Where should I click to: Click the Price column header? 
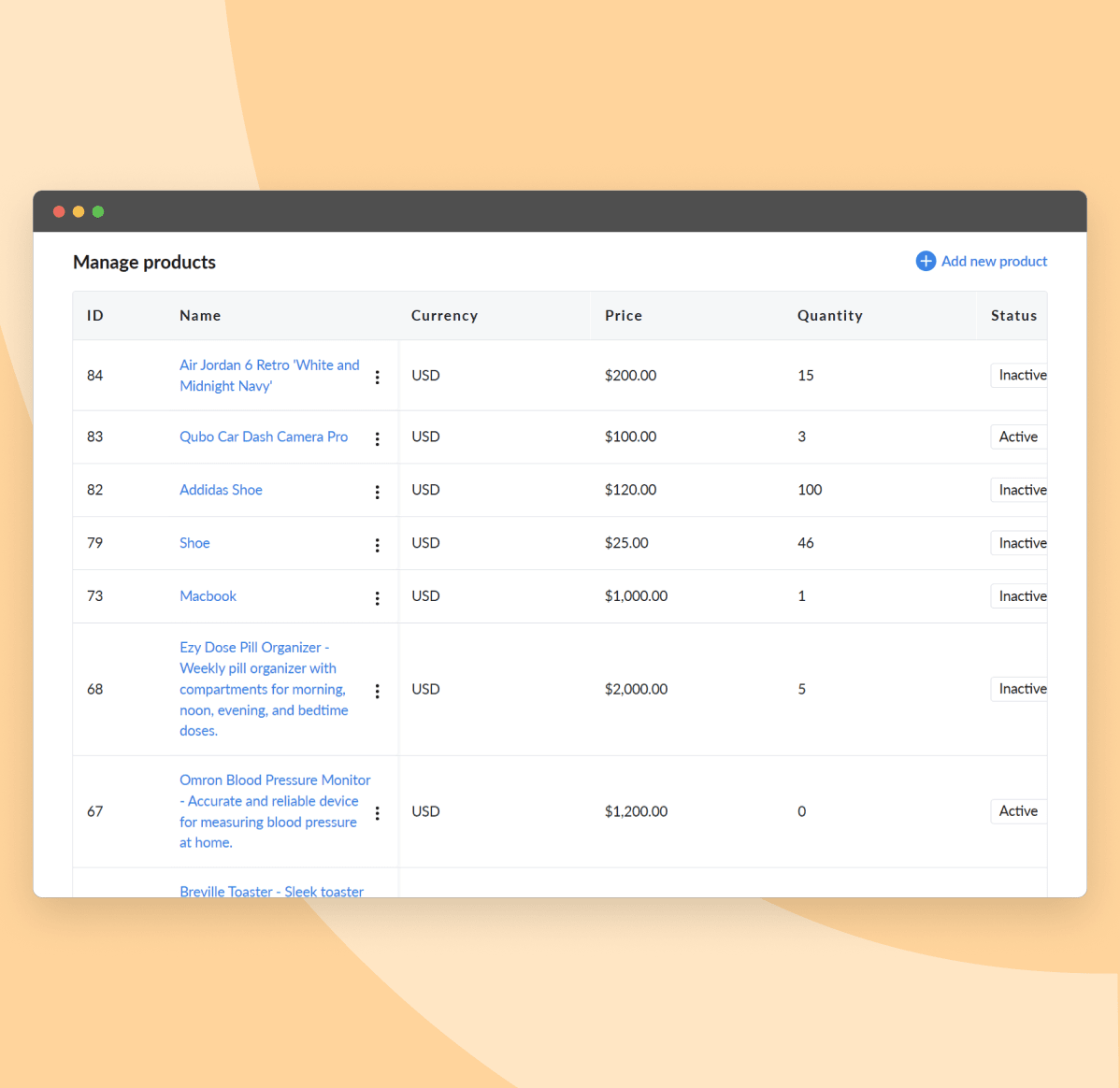click(x=624, y=316)
